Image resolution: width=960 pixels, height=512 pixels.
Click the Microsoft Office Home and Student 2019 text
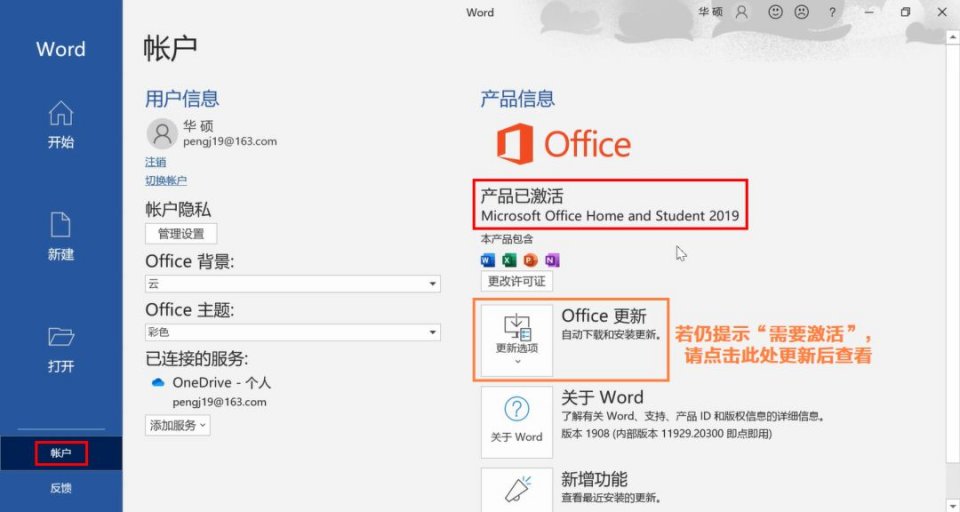610,216
